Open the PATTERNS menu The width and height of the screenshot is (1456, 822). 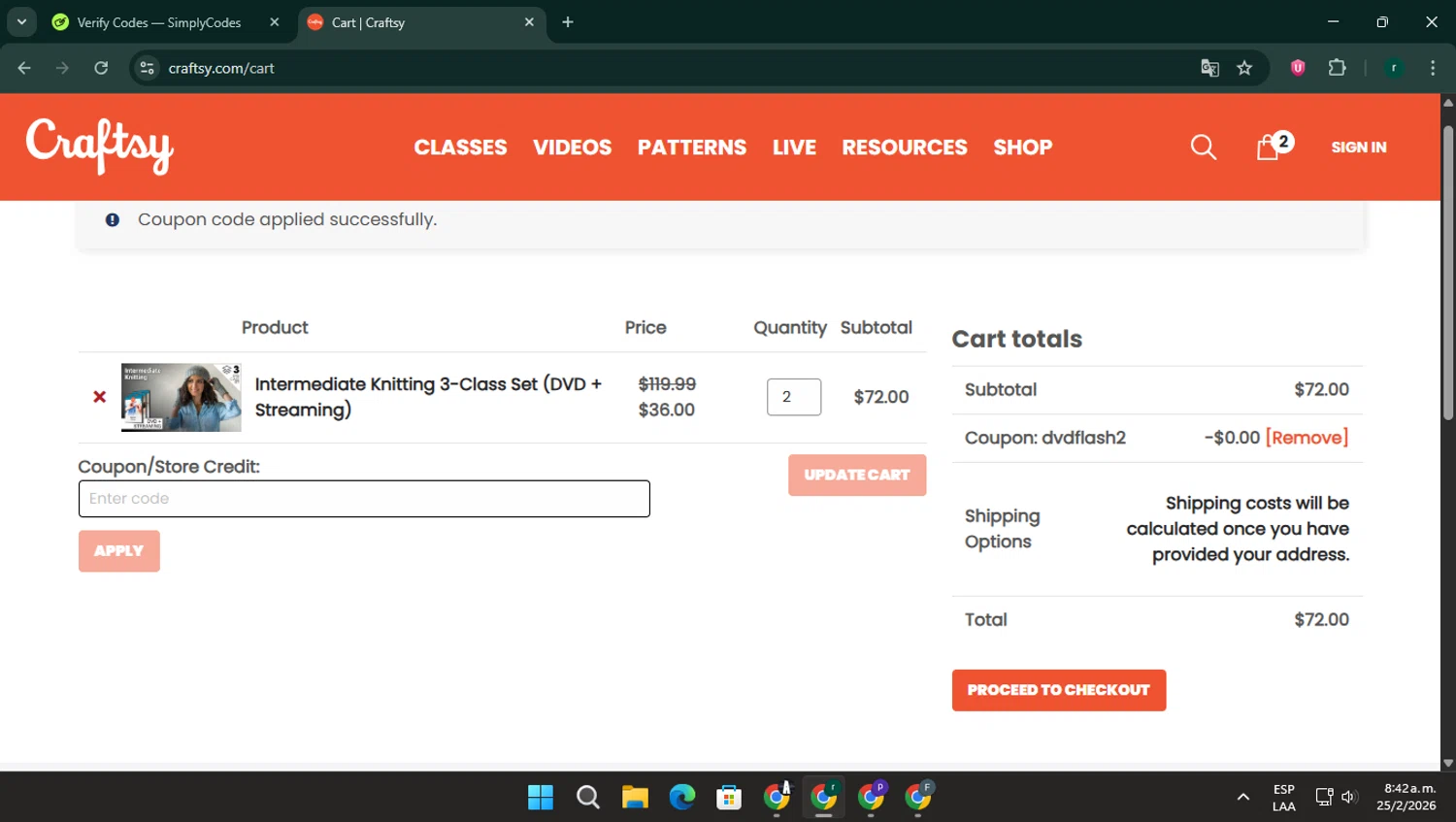692,148
